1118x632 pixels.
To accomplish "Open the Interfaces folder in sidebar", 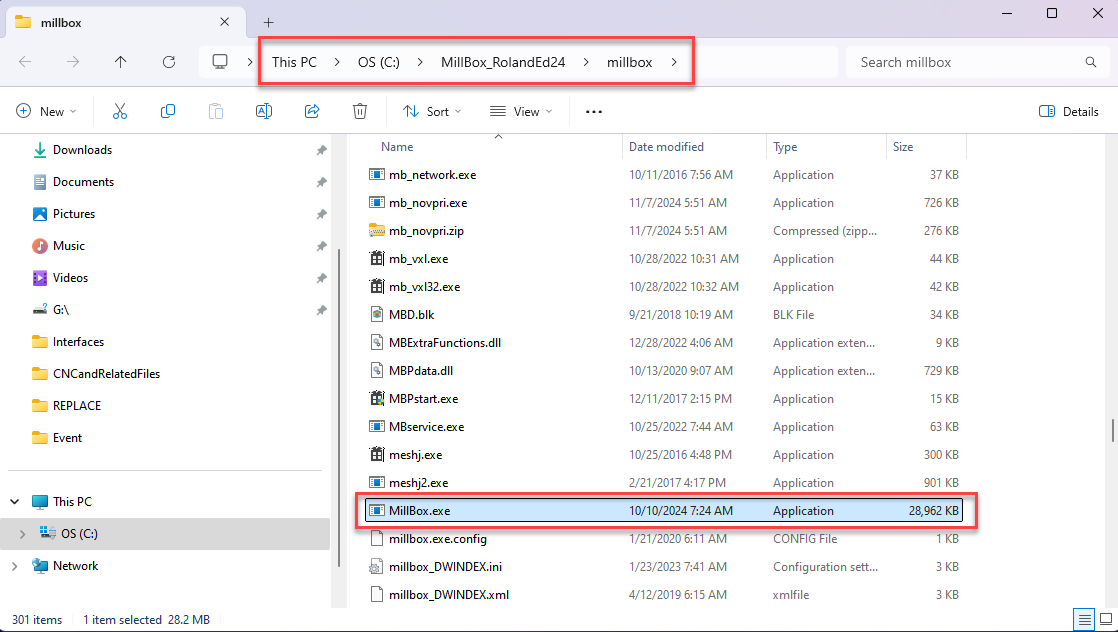I will 78,342.
